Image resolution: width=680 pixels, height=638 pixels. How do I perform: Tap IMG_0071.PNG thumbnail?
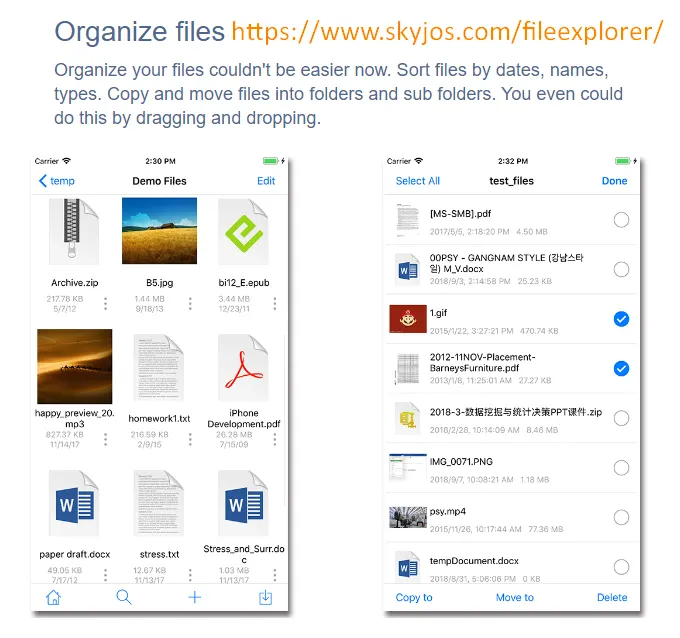408,468
